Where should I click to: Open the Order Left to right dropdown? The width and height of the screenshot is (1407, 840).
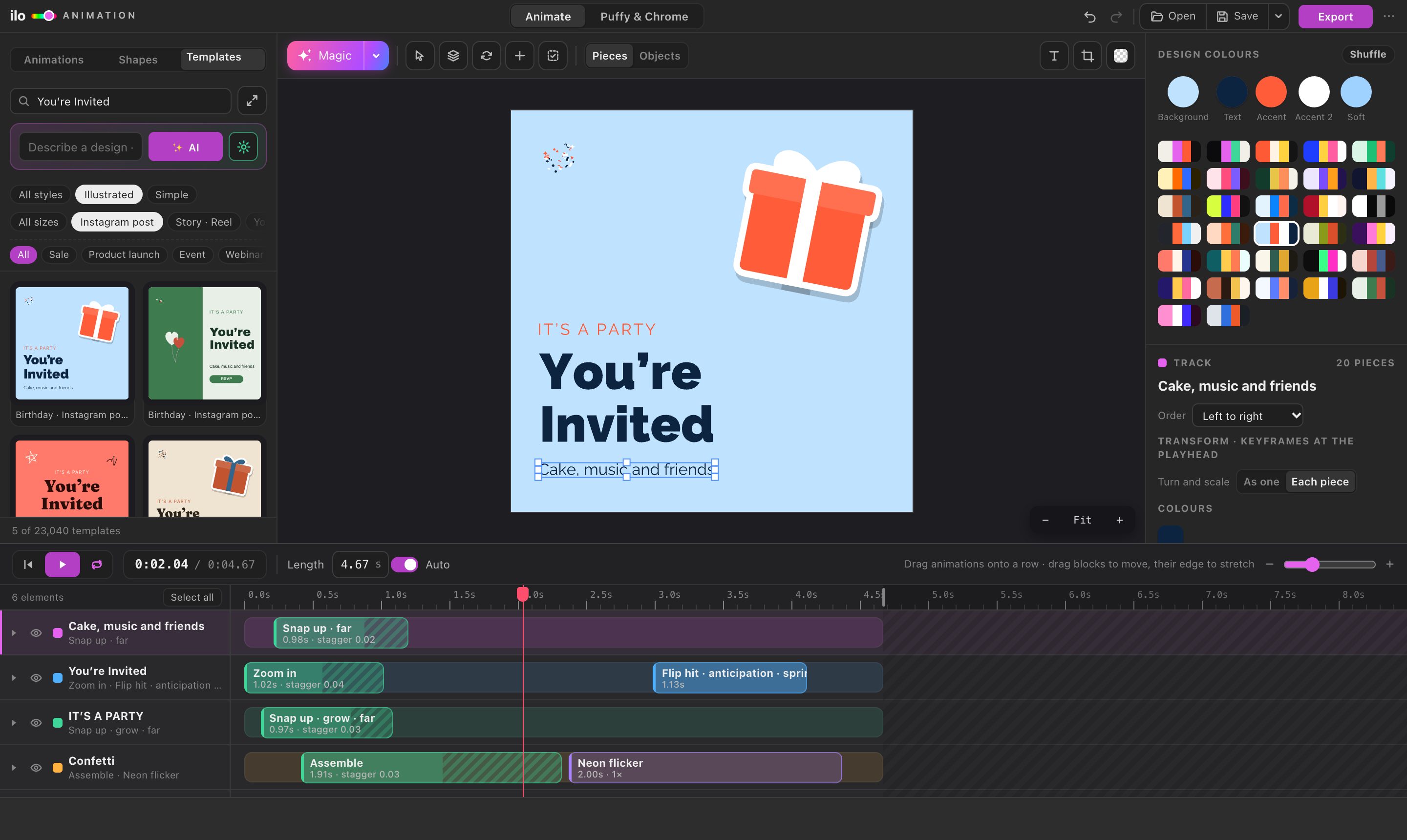pos(1247,416)
